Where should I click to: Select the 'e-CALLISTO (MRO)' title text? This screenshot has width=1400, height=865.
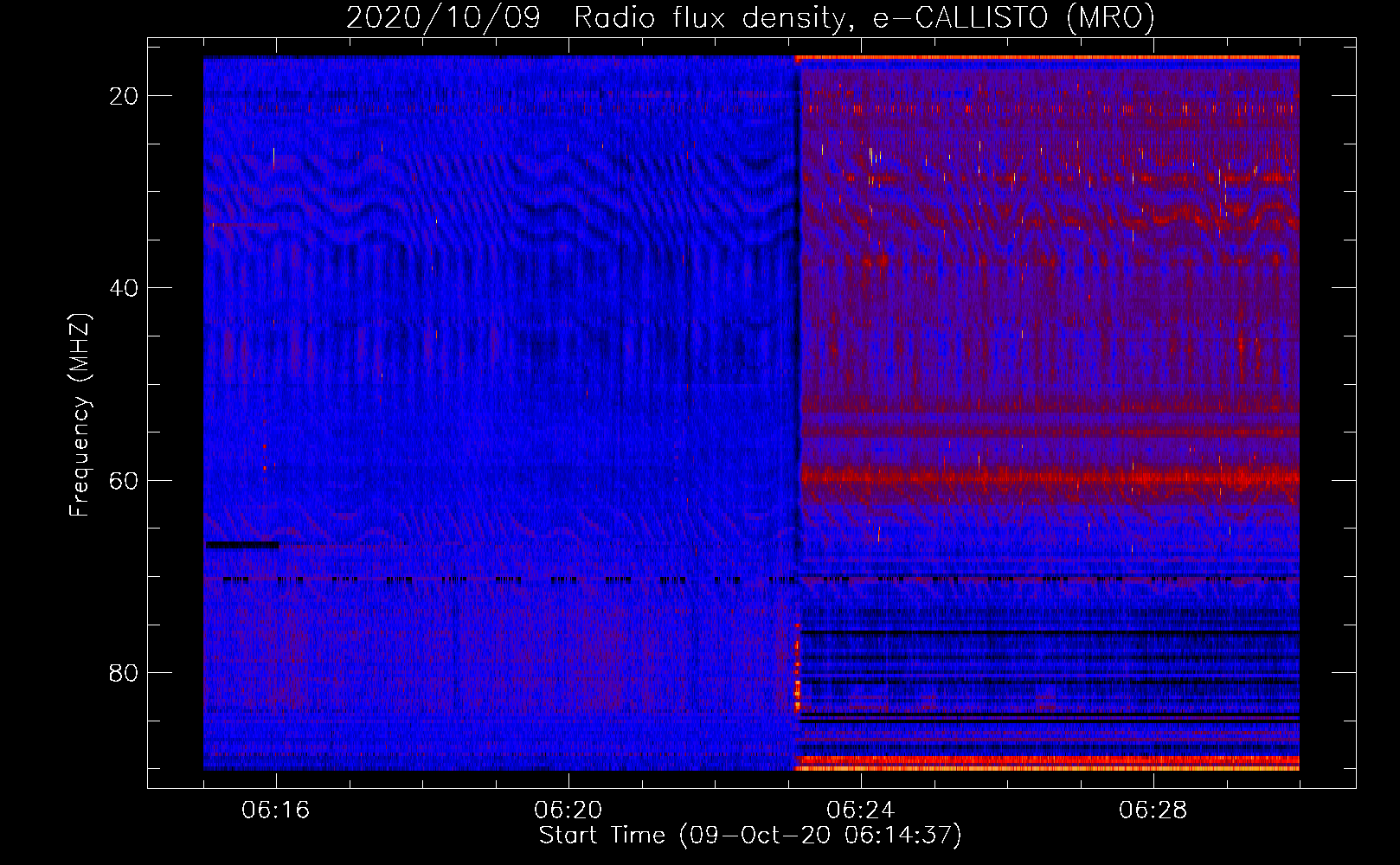click(x=1013, y=17)
